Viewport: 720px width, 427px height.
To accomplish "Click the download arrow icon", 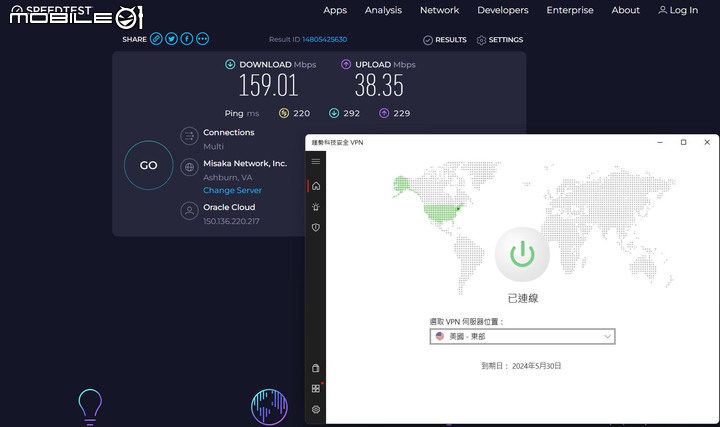I will pyautogui.click(x=230, y=64).
